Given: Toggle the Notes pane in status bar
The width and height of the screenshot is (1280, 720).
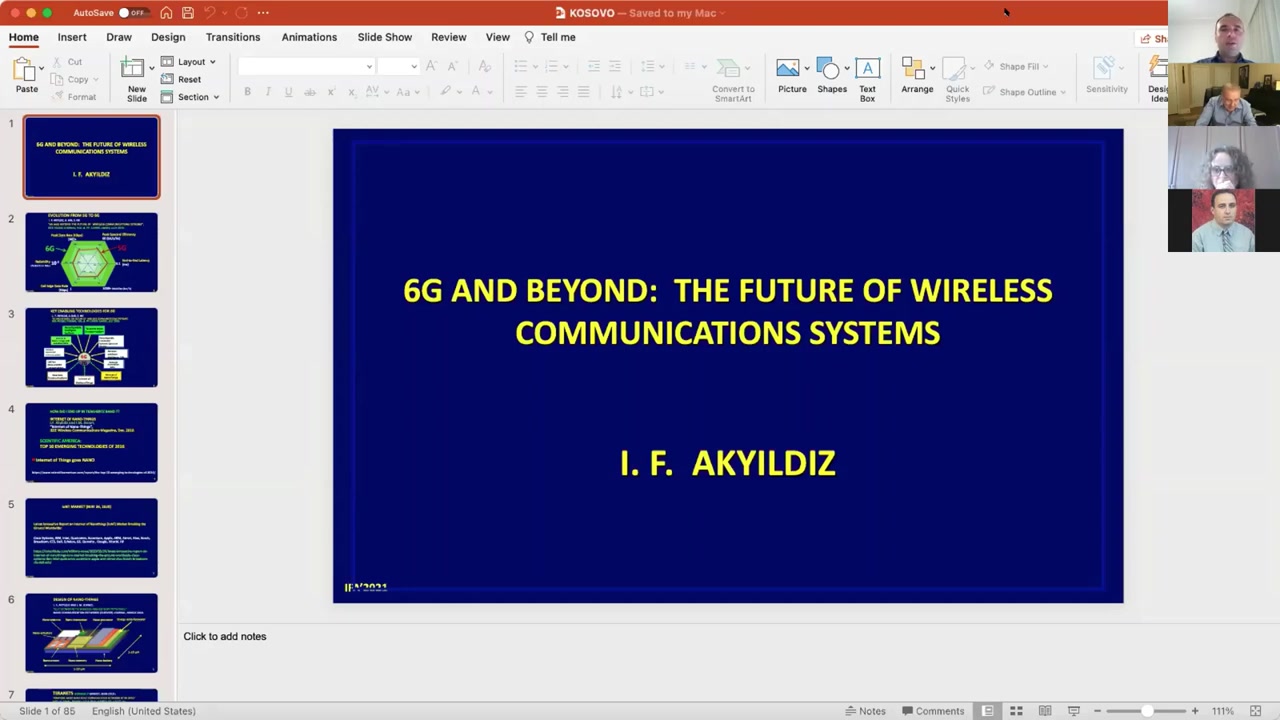Looking at the screenshot, I should pyautogui.click(x=865, y=711).
